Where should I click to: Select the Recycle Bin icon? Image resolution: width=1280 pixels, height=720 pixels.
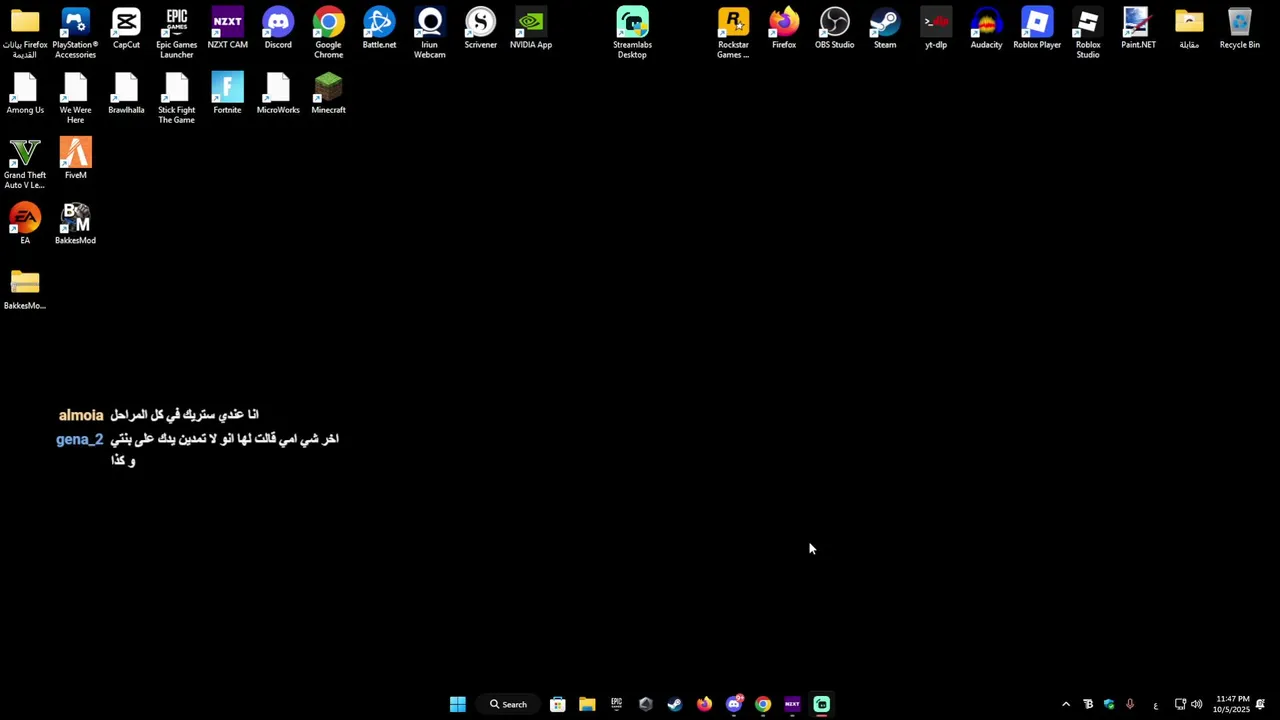click(1239, 28)
